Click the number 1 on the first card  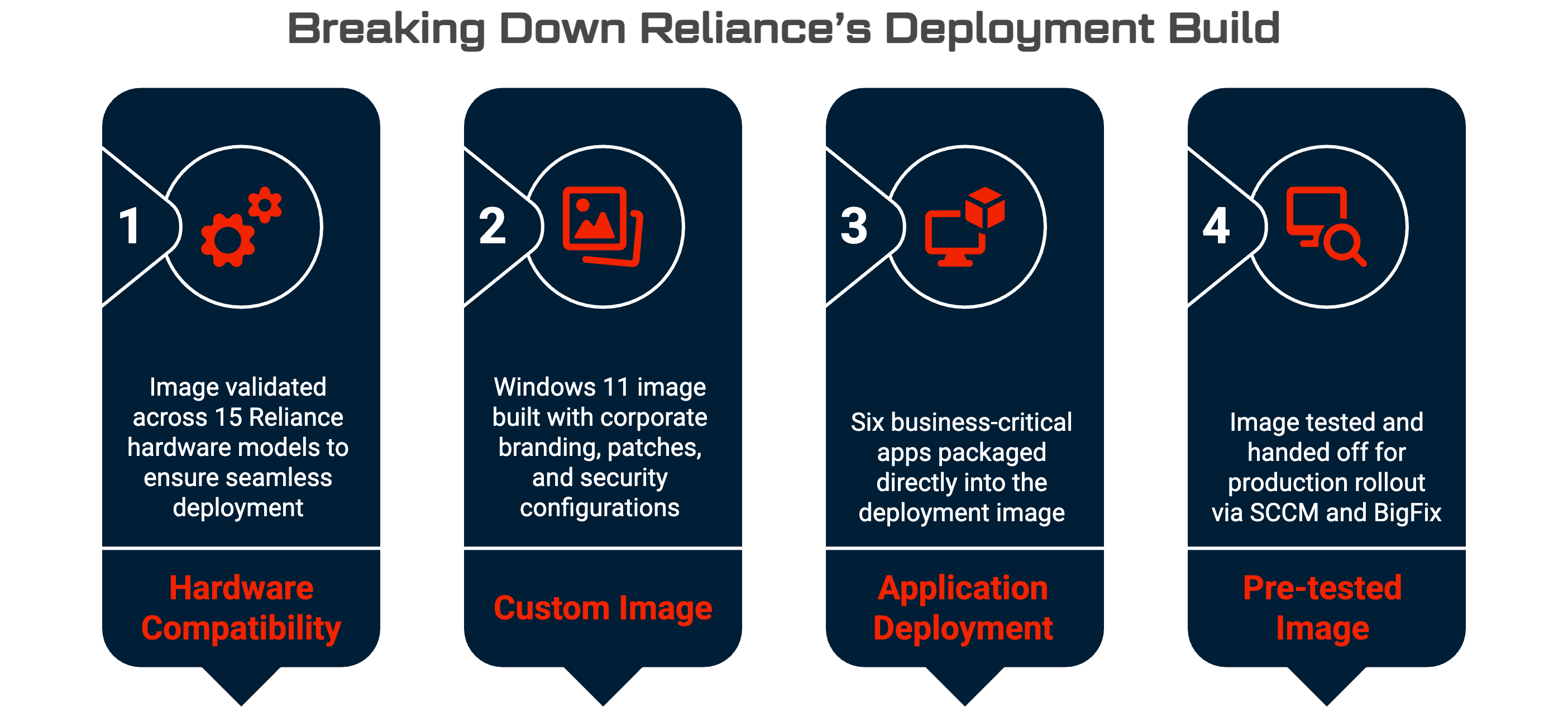(x=130, y=227)
